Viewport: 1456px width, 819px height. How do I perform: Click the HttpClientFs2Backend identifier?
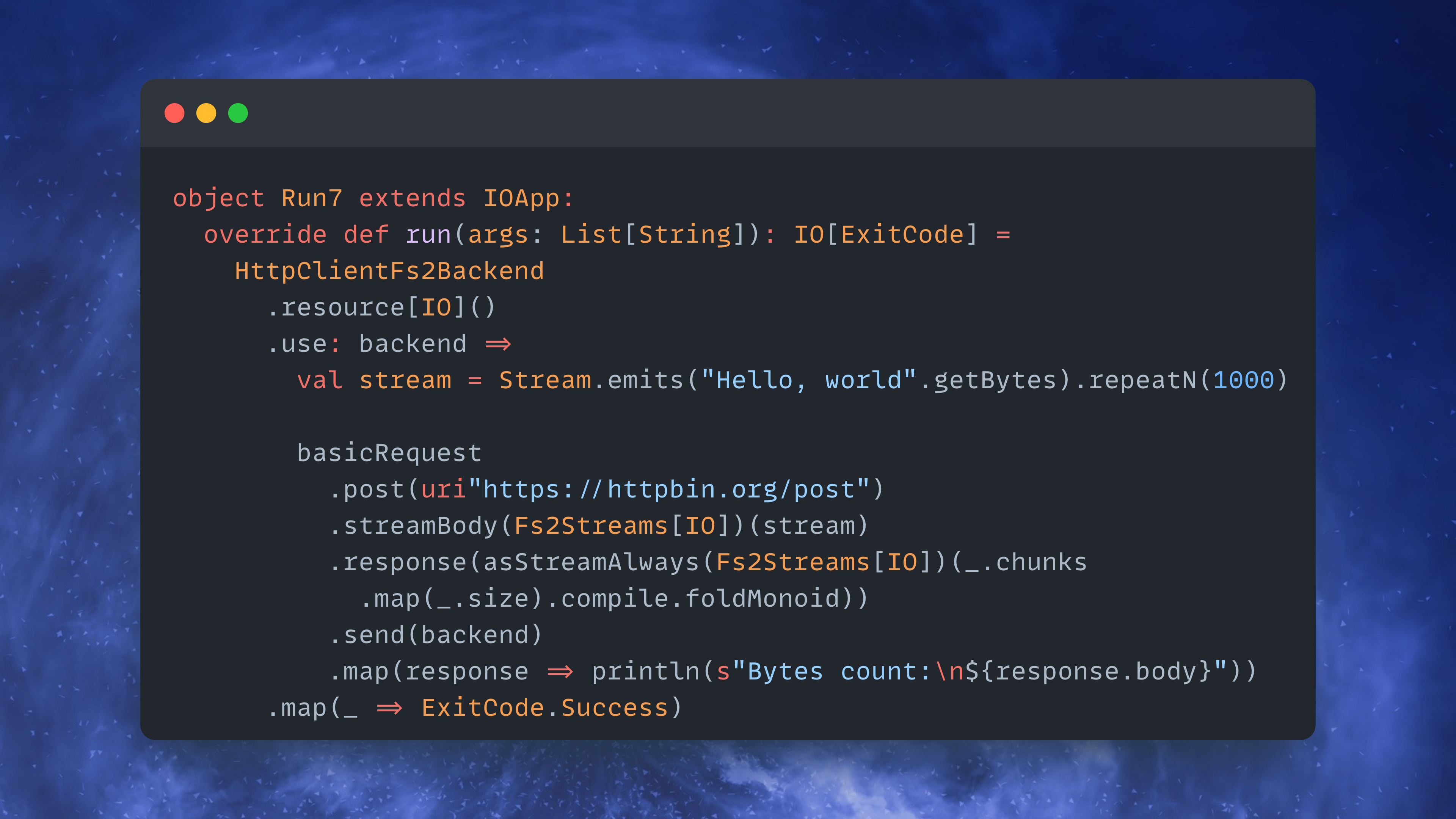tap(389, 271)
